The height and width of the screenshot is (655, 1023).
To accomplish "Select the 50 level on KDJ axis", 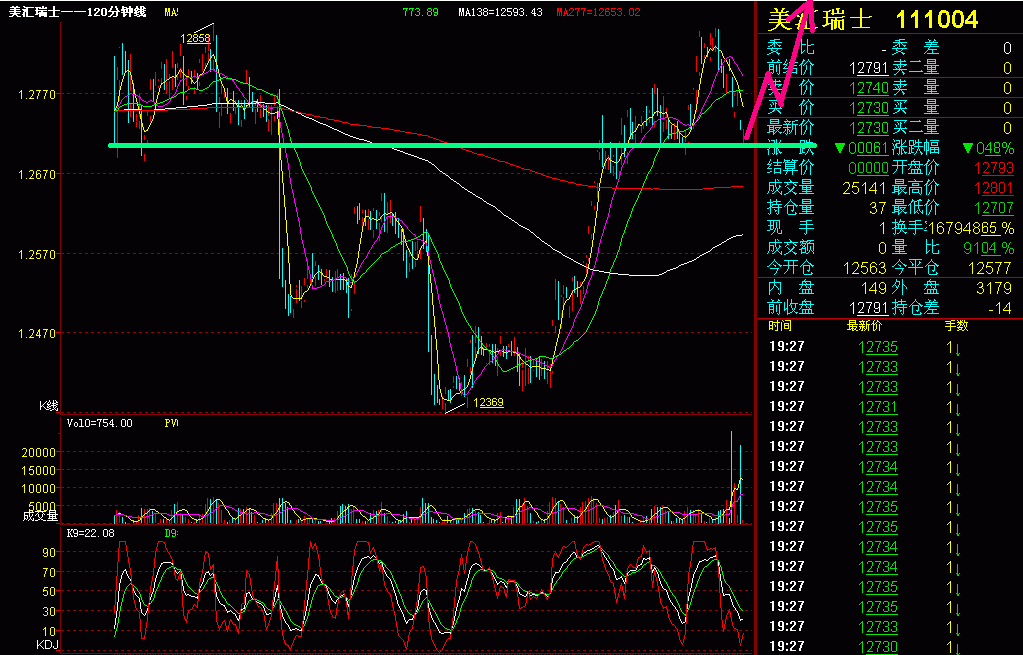I will click(49, 592).
